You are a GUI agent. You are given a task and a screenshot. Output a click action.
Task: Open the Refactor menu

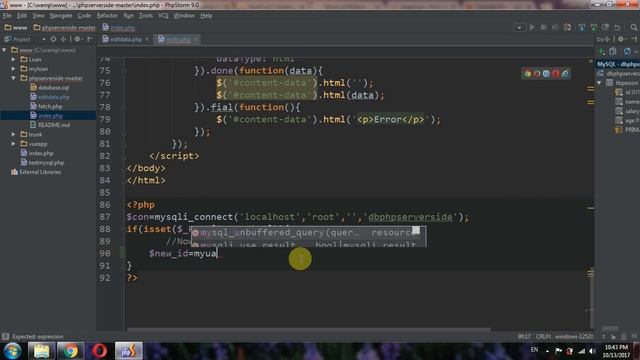(107, 16)
